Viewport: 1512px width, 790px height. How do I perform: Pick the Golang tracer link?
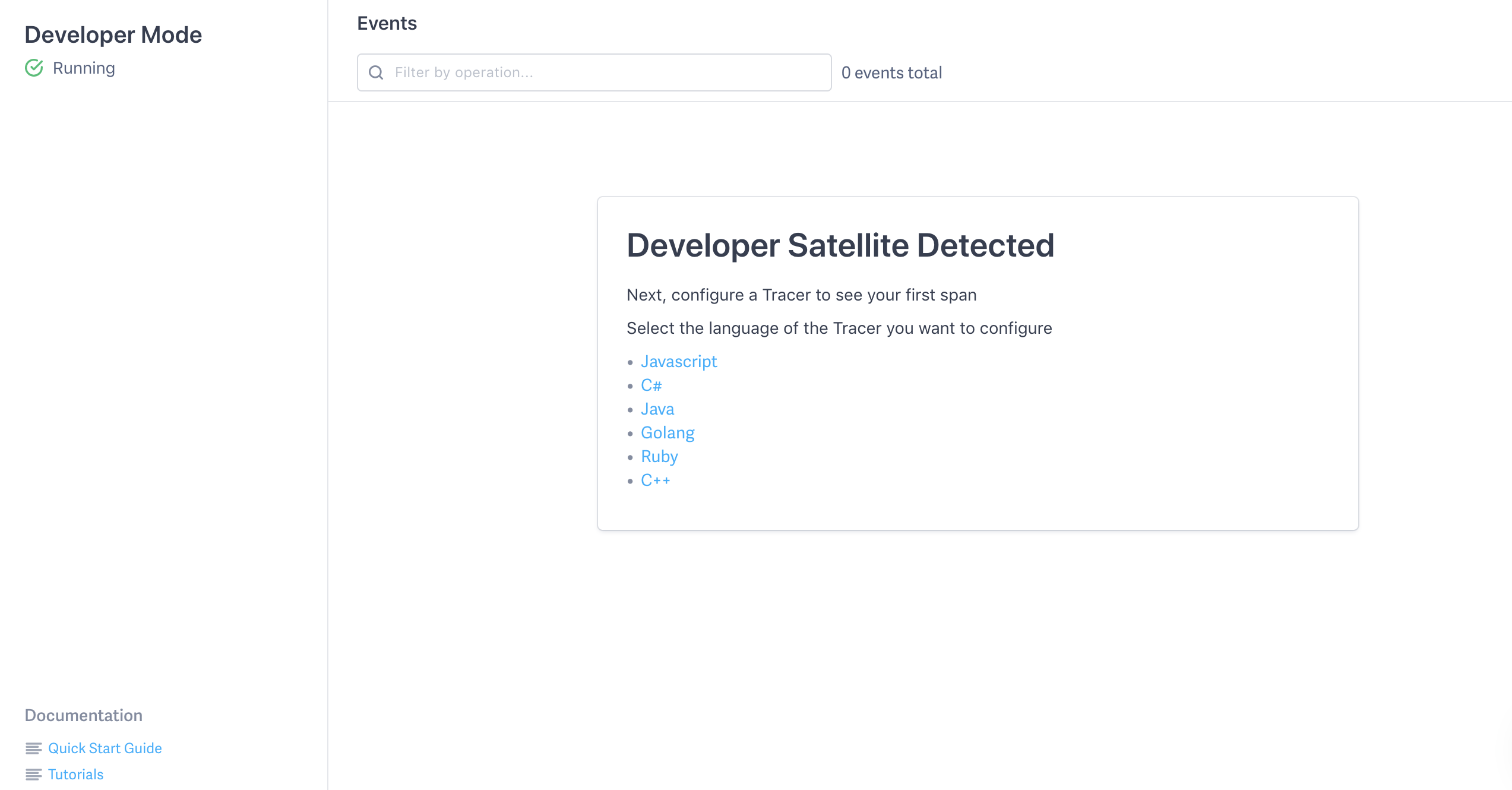click(668, 433)
